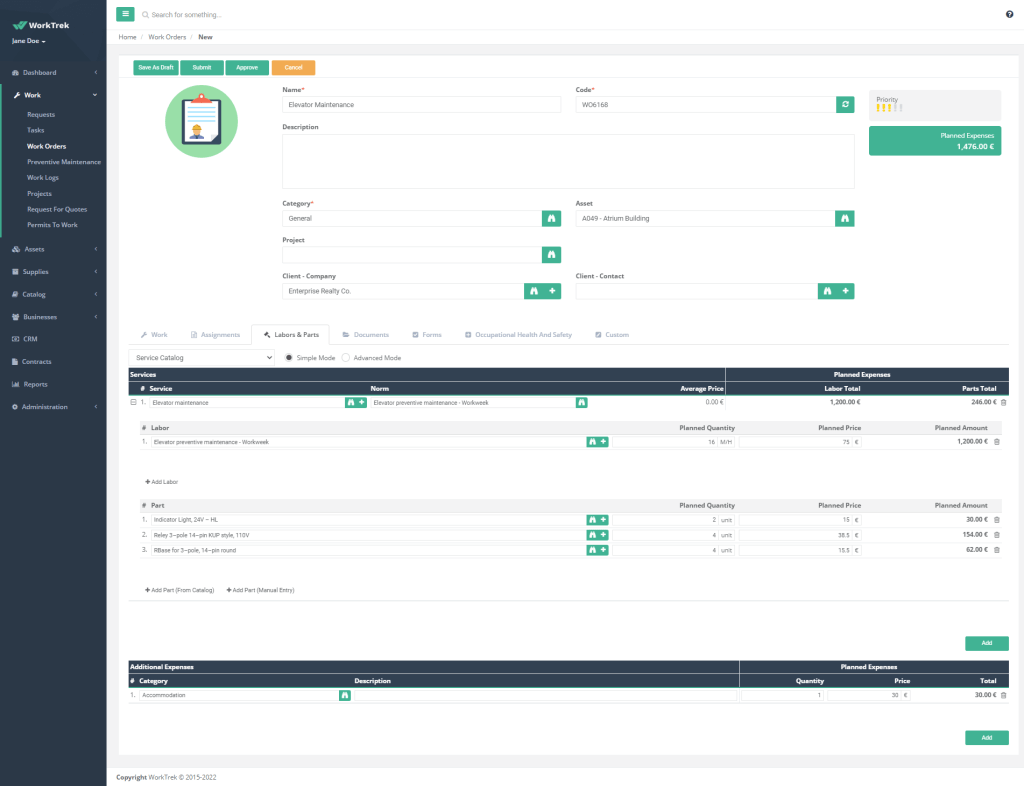Screen dimensions: 1024x786
Task: Open the Category lookup search icon
Action: click(x=551, y=218)
